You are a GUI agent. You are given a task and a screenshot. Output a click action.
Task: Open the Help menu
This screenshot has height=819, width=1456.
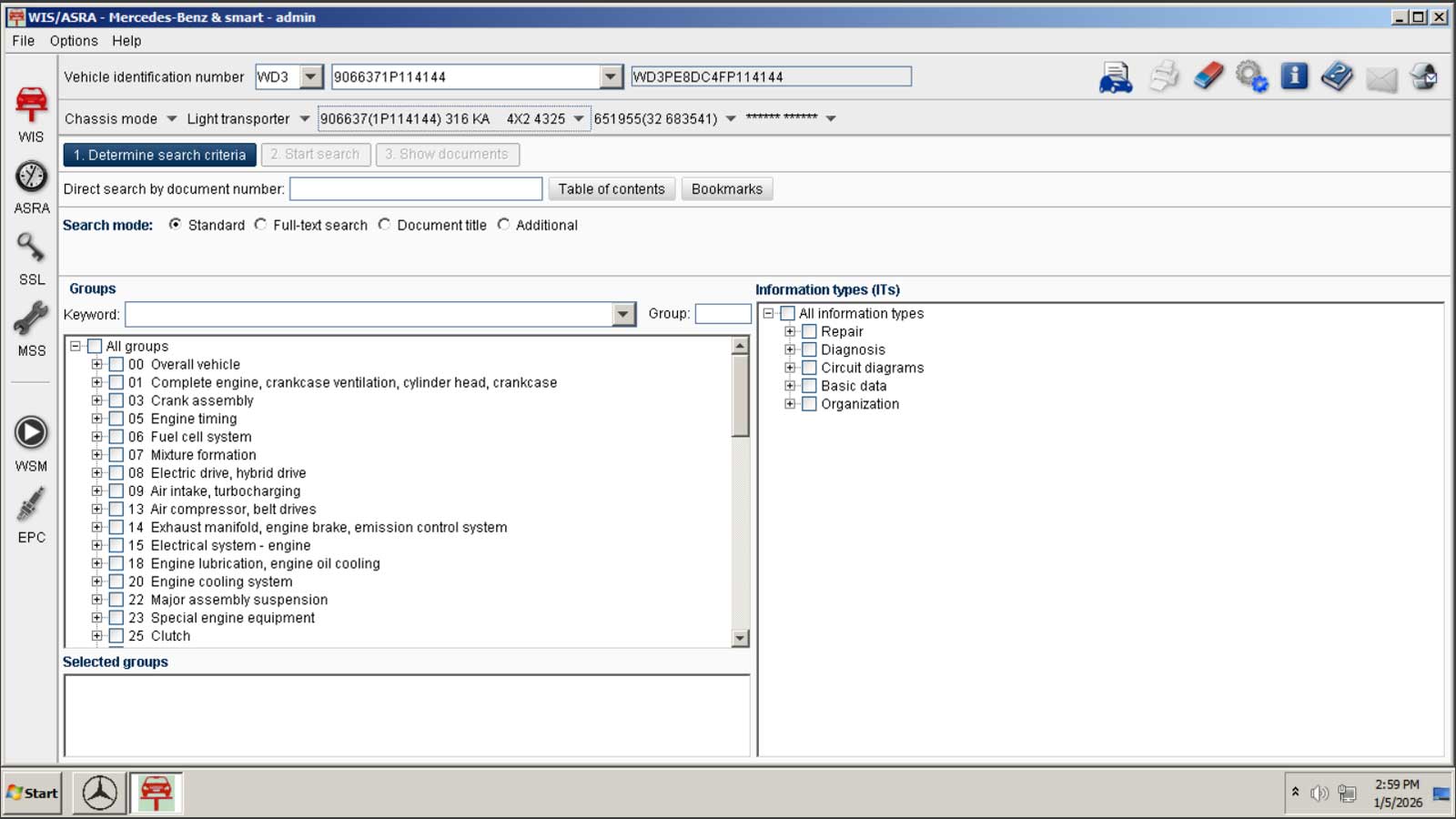click(x=126, y=41)
